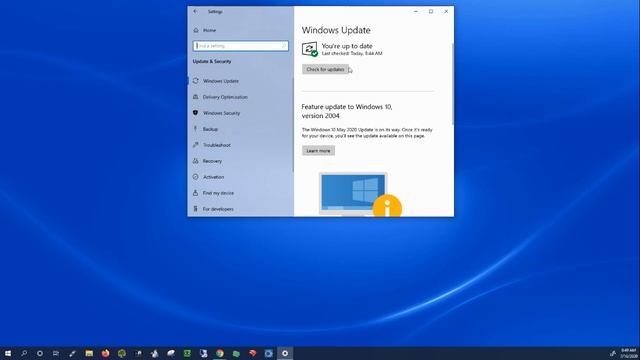
Task: Launch Firefox from the taskbar
Action: [x=105, y=353]
